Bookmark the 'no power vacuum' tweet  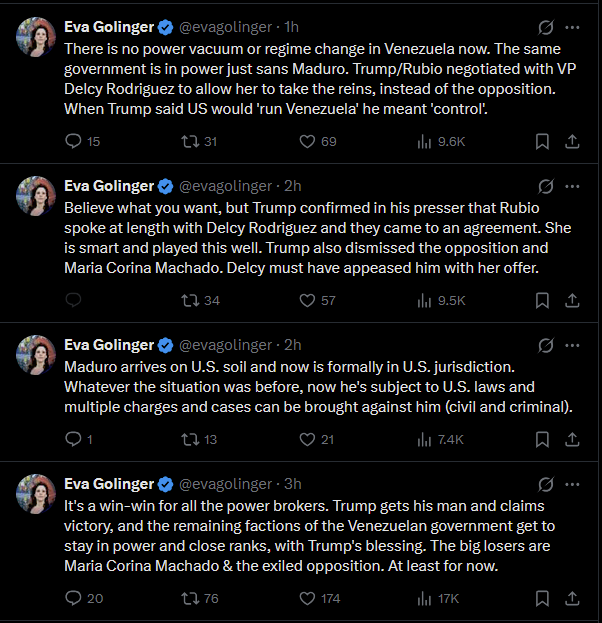pyautogui.click(x=542, y=141)
